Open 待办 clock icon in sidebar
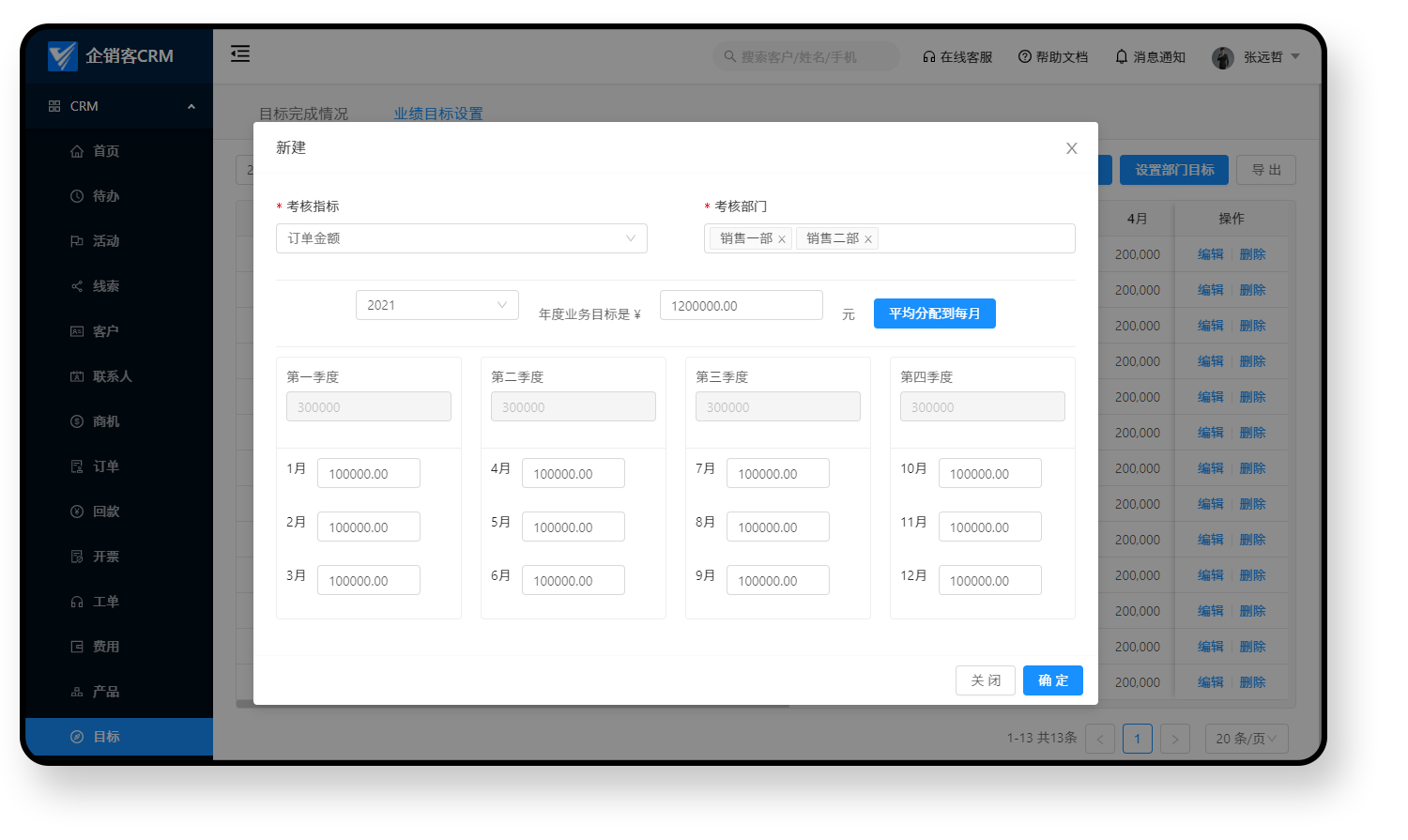This screenshot has height=840, width=1408. pyautogui.click(x=77, y=196)
